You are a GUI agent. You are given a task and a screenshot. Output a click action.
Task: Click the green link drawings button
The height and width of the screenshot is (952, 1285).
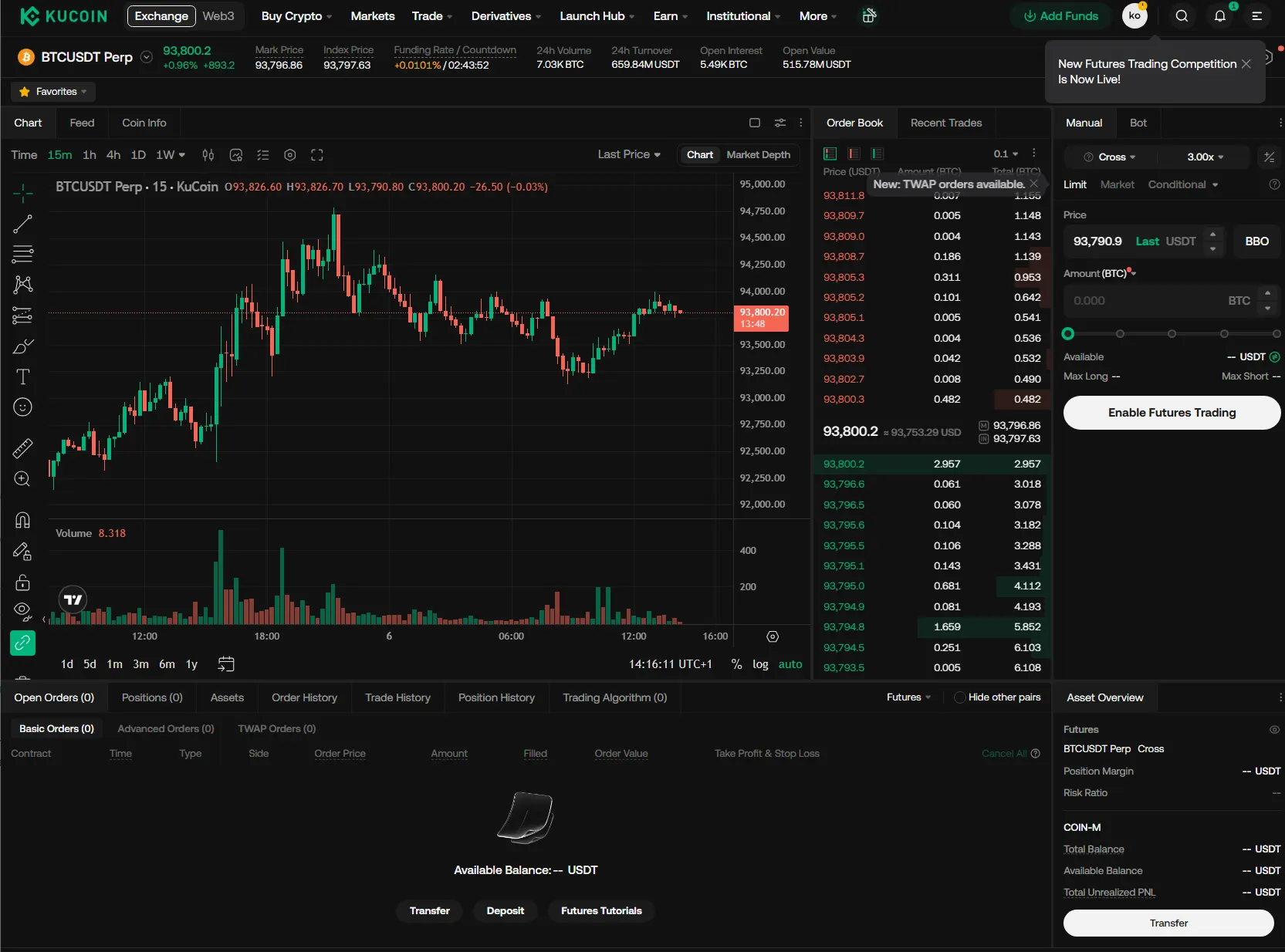click(23, 643)
